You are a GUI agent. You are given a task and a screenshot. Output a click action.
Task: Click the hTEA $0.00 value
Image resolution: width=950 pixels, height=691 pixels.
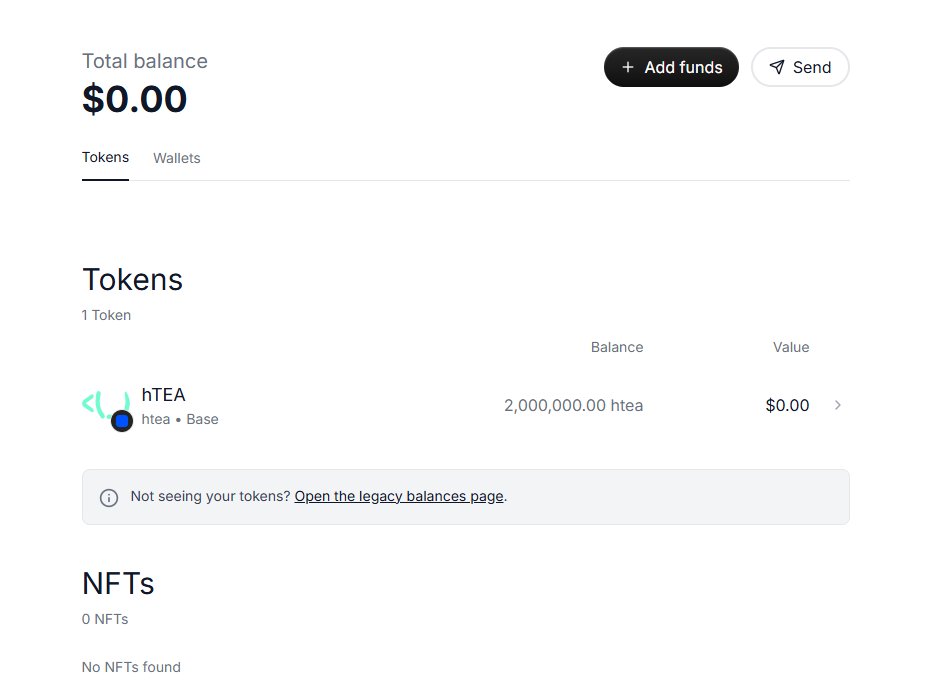[x=787, y=405]
